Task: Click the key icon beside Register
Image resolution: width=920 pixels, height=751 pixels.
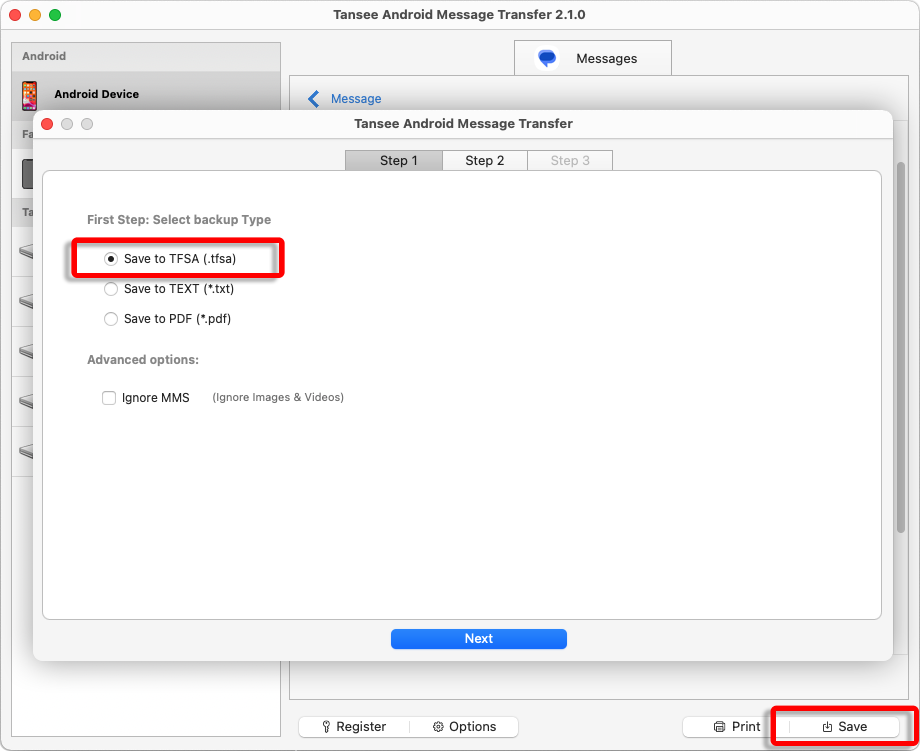Action: click(326, 727)
